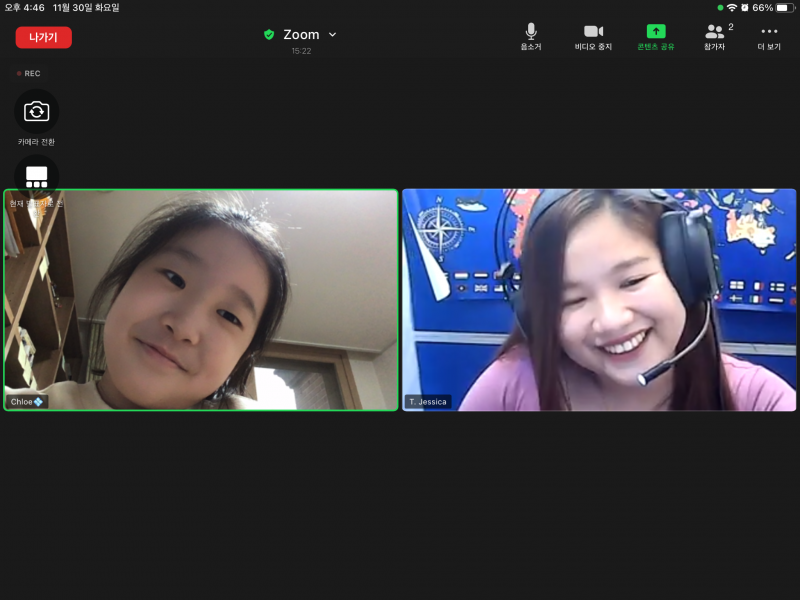
Task: Tap the meeting timer showing 15:22
Action: point(301,51)
